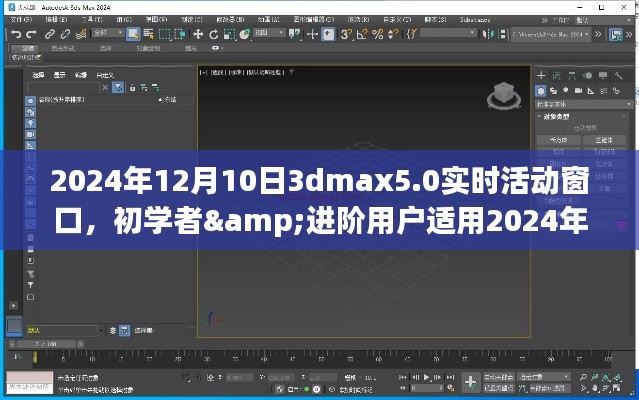Click the ViewCube in the perspective viewport
This screenshot has width=639, height=400.
click(x=502, y=96)
